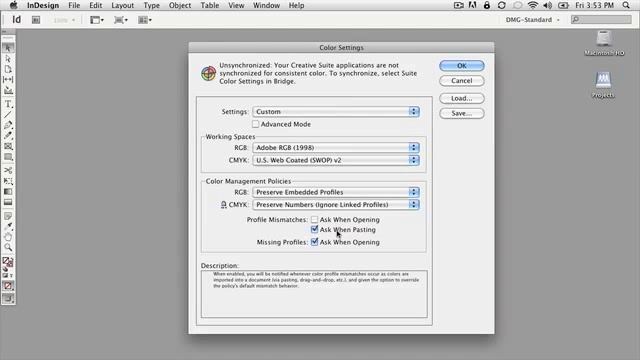The width and height of the screenshot is (640, 360).
Task: Open the View Options dropdown in application bar
Action: point(97,20)
